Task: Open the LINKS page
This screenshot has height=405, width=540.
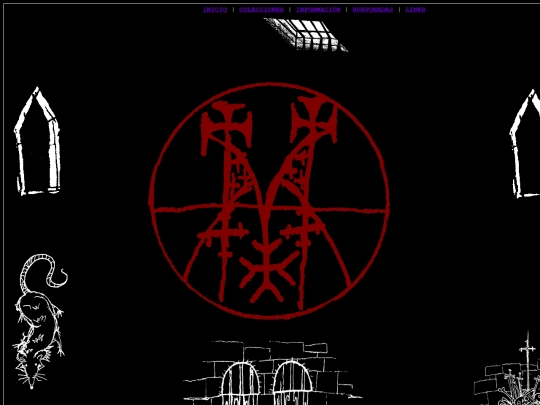Action: pyautogui.click(x=415, y=10)
